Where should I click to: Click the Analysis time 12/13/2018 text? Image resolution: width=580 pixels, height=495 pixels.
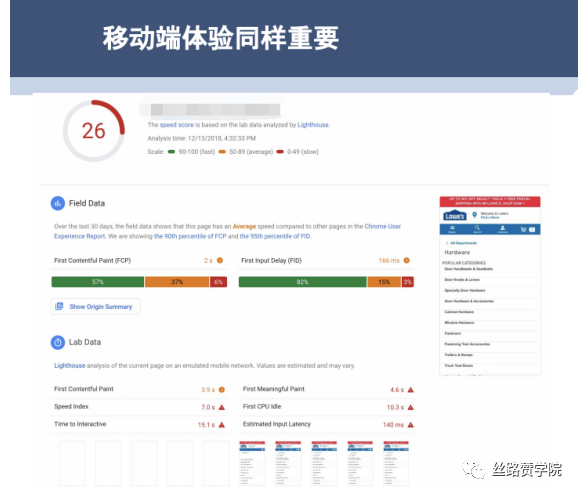pyautogui.click(x=202, y=138)
